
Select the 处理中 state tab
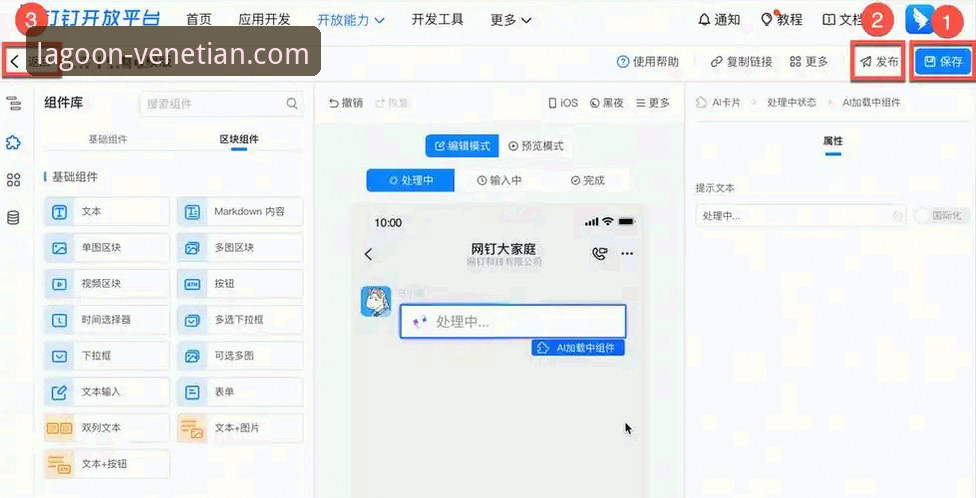(411, 181)
